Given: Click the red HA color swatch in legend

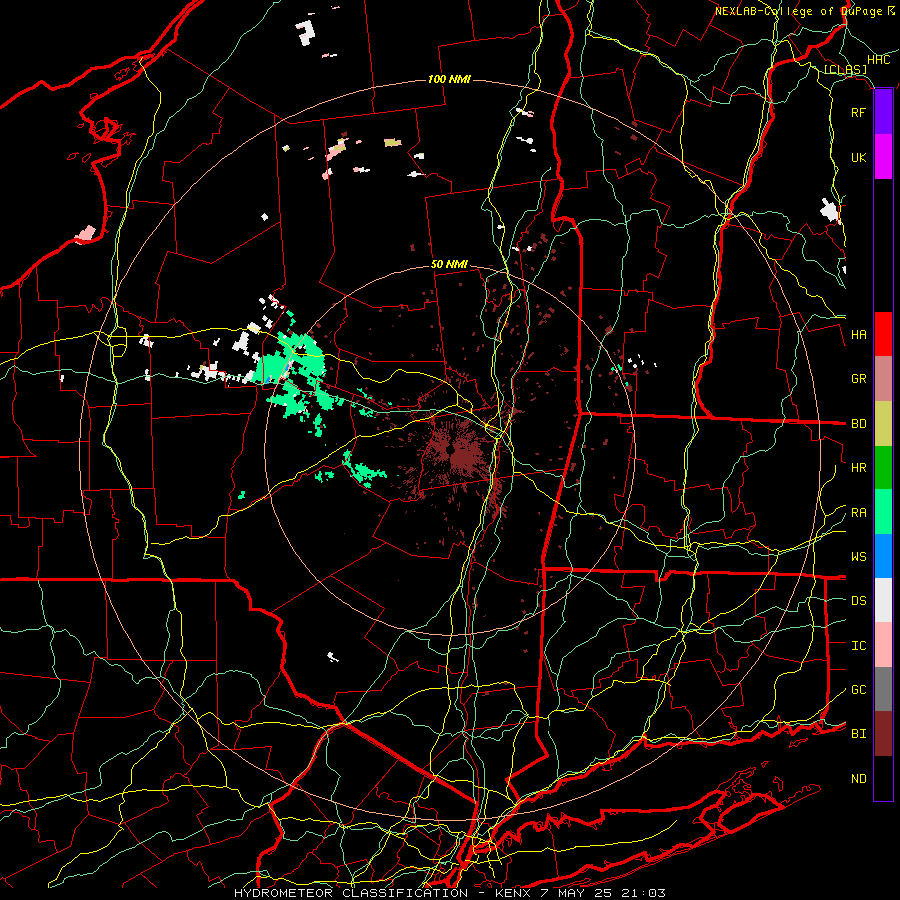Looking at the screenshot, I should pyautogui.click(x=883, y=334).
